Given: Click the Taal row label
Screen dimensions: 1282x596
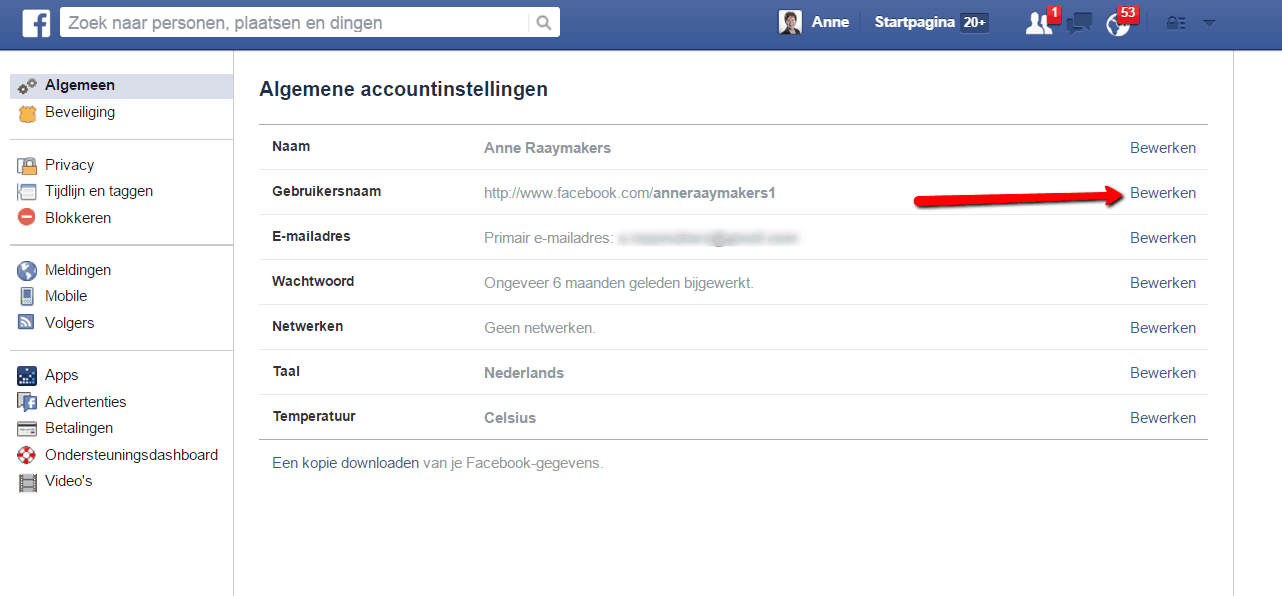Looking at the screenshot, I should tap(286, 371).
